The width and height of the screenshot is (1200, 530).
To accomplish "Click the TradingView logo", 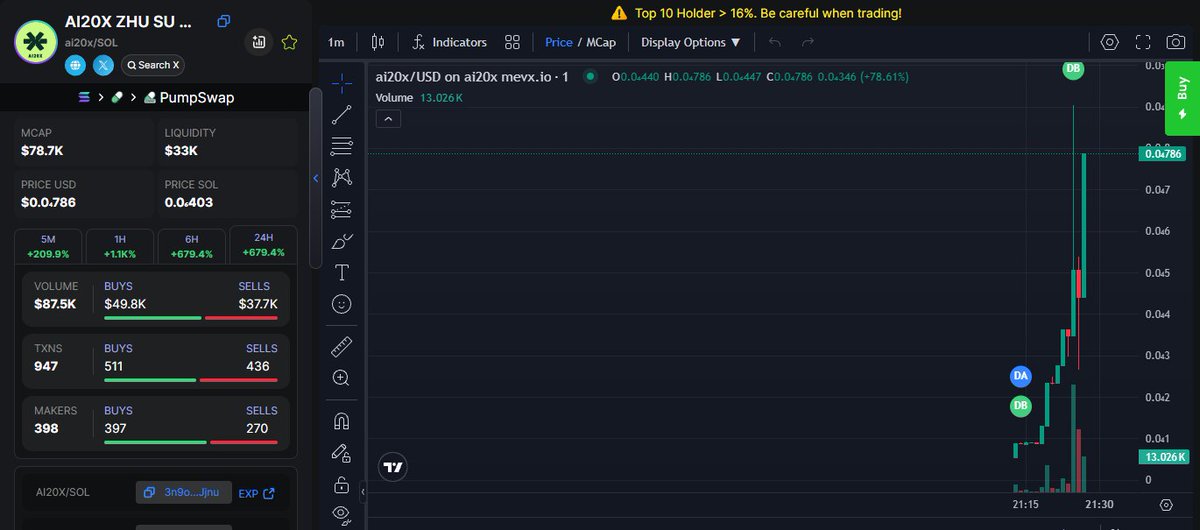I will tap(394, 467).
